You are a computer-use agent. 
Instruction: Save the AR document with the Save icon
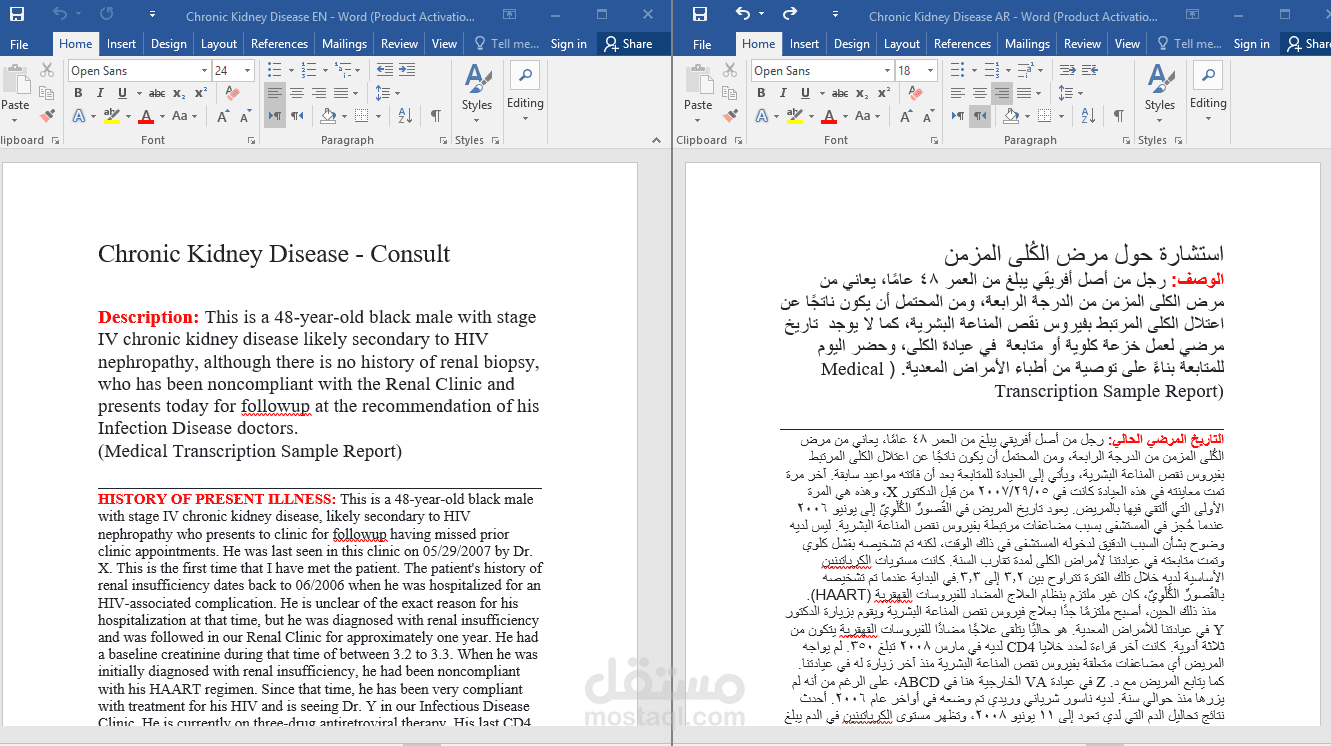tap(700, 14)
